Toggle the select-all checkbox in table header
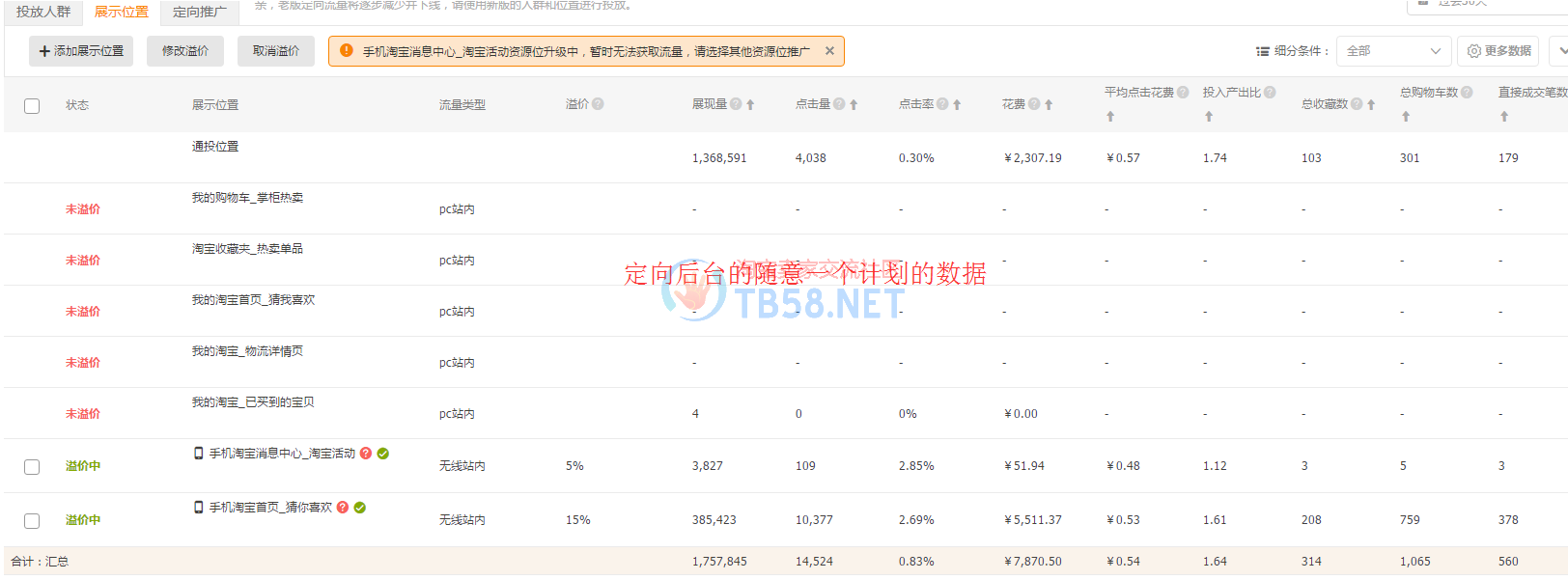This screenshot has height=580, width=1568. tap(32, 106)
